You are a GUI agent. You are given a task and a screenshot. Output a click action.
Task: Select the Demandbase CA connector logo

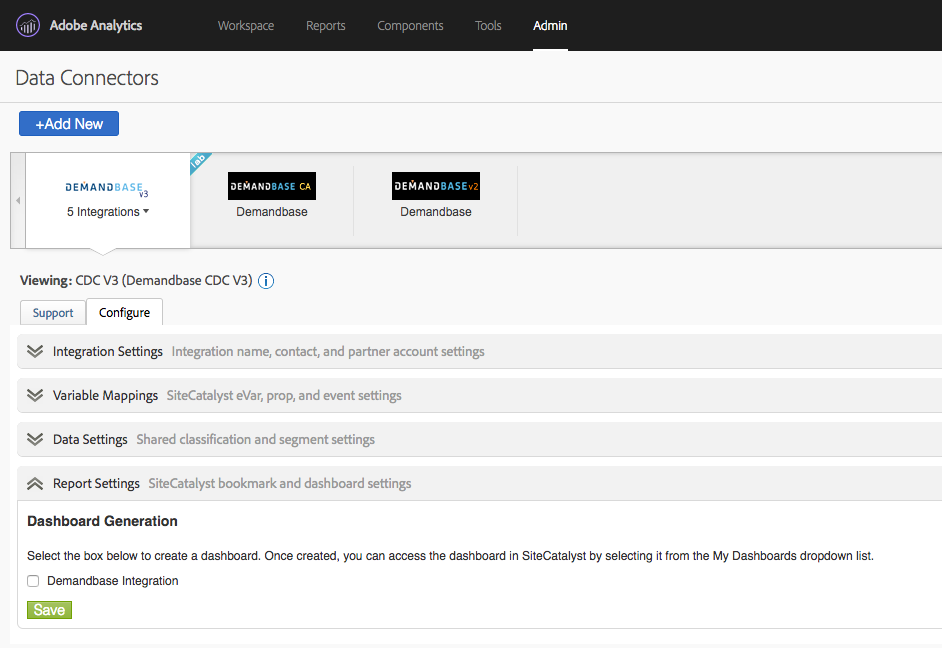click(272, 186)
